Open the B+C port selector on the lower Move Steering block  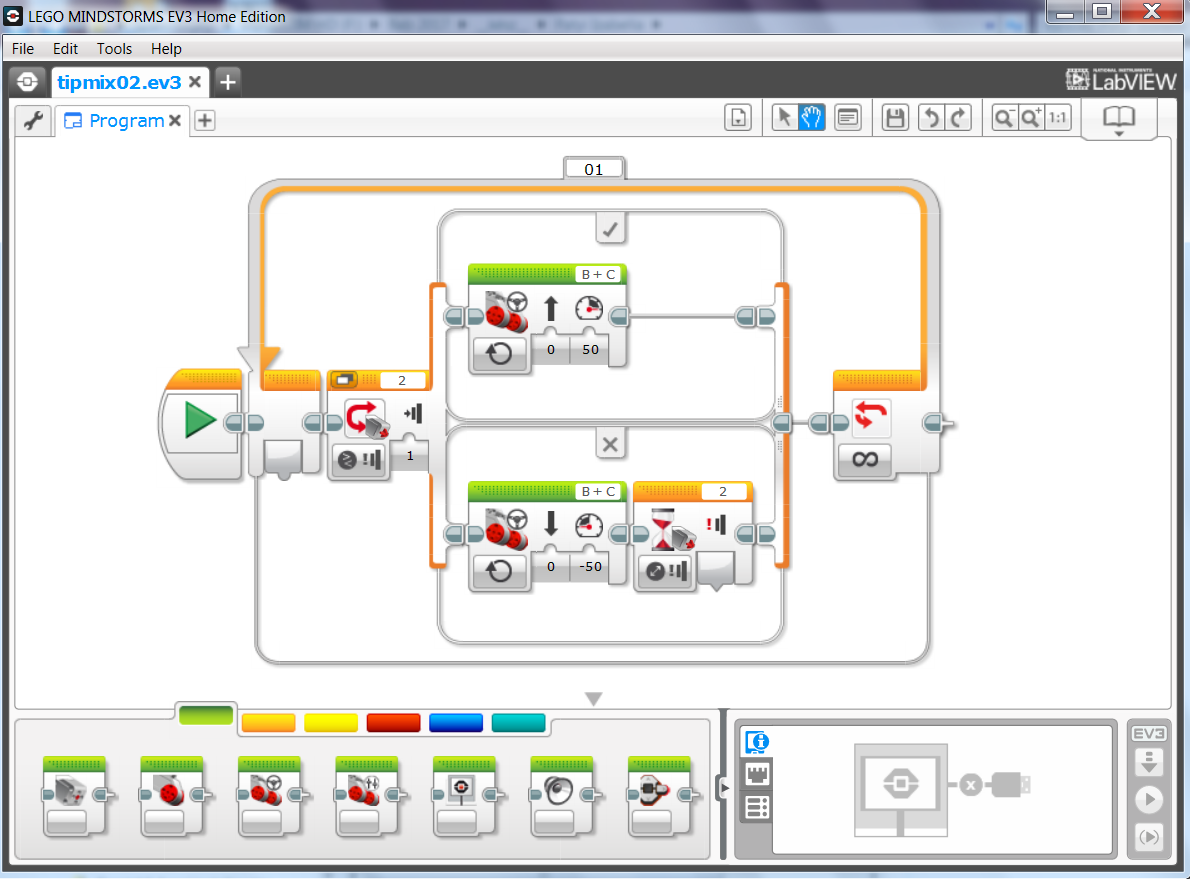[599, 491]
